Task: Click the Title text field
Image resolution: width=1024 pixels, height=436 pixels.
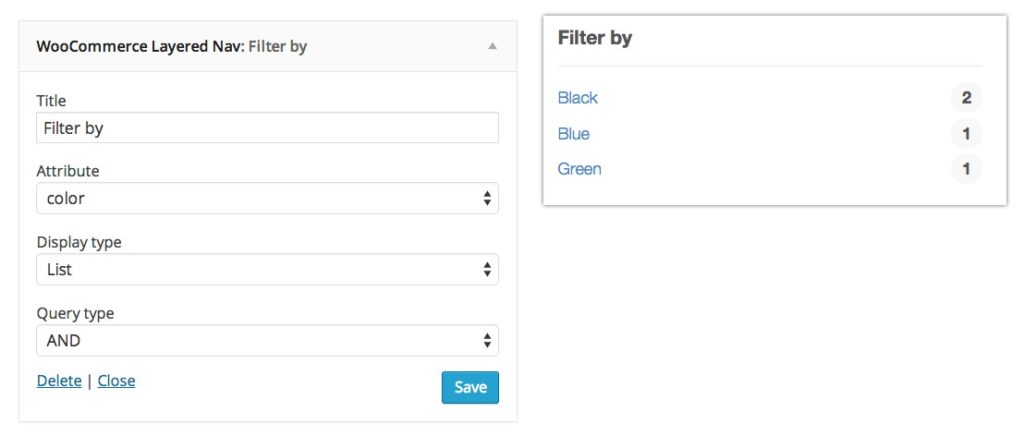Action: tap(267, 128)
